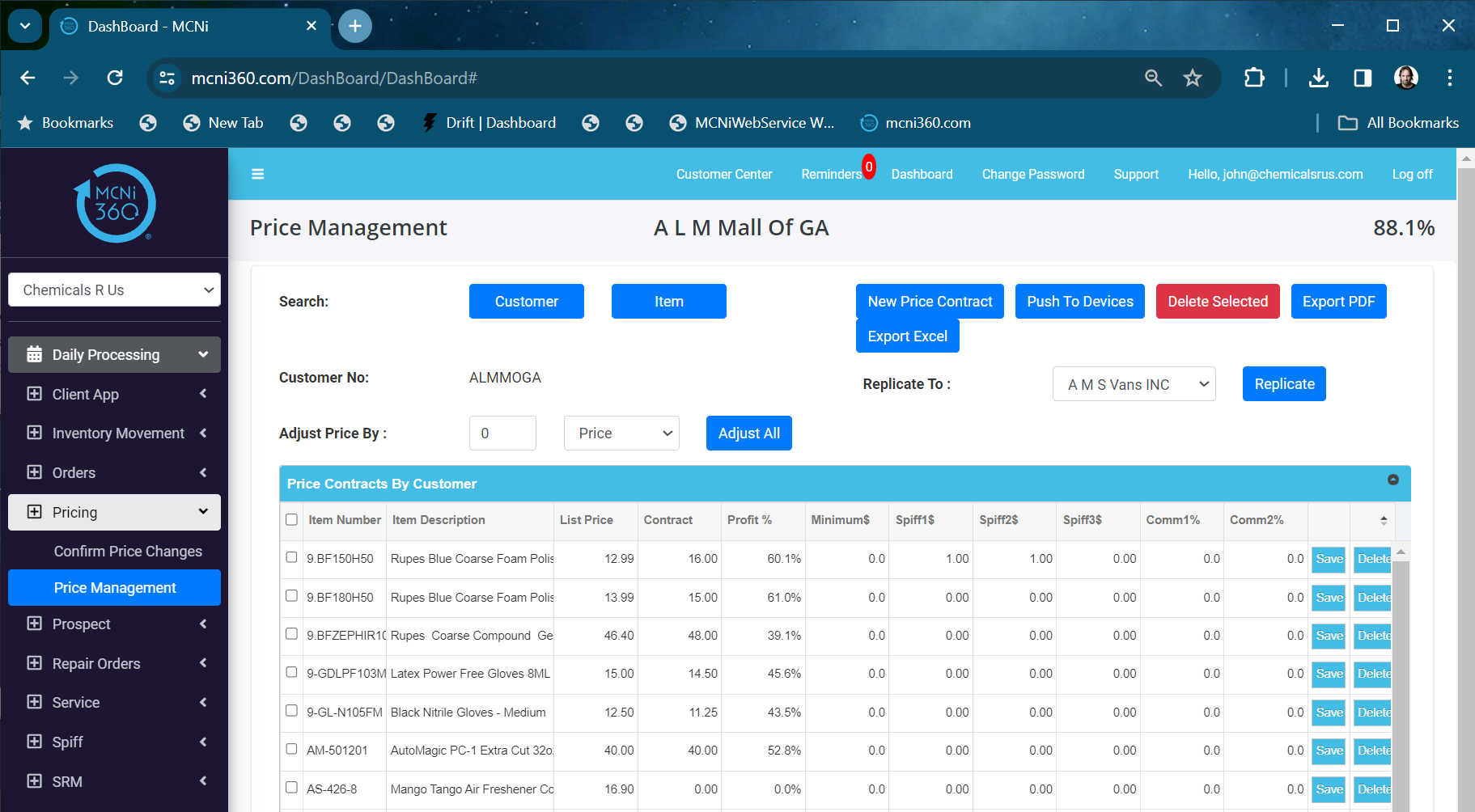
Task: Open the Customer Center menu item
Action: 723,174
